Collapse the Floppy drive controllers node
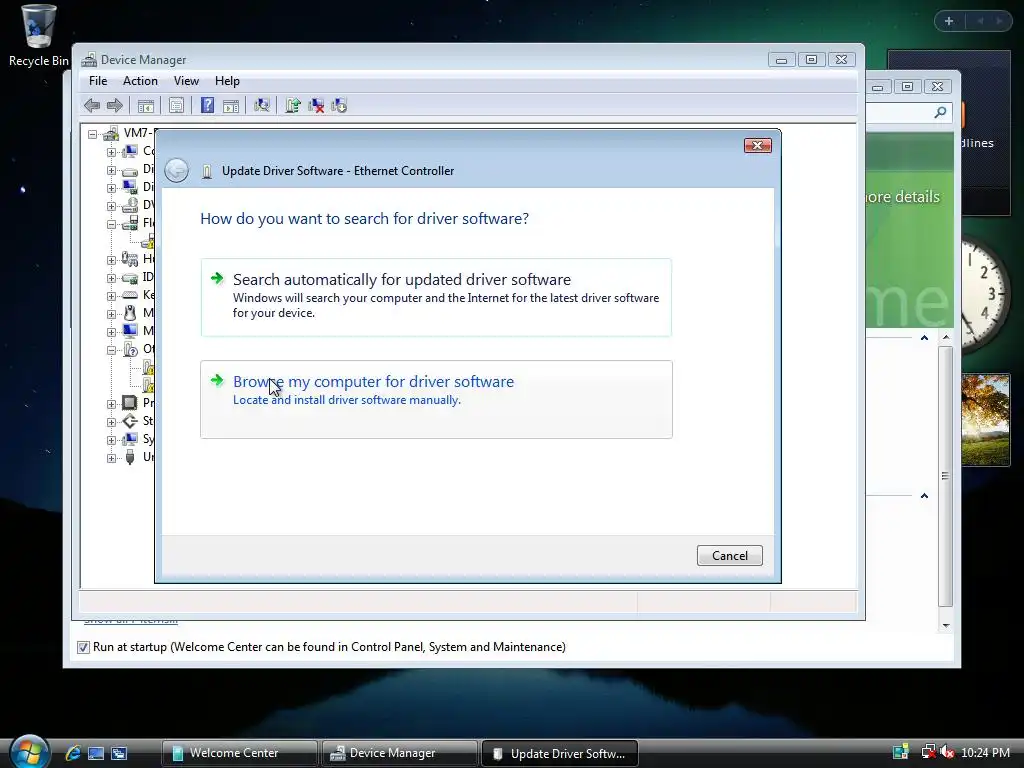 tap(111, 224)
